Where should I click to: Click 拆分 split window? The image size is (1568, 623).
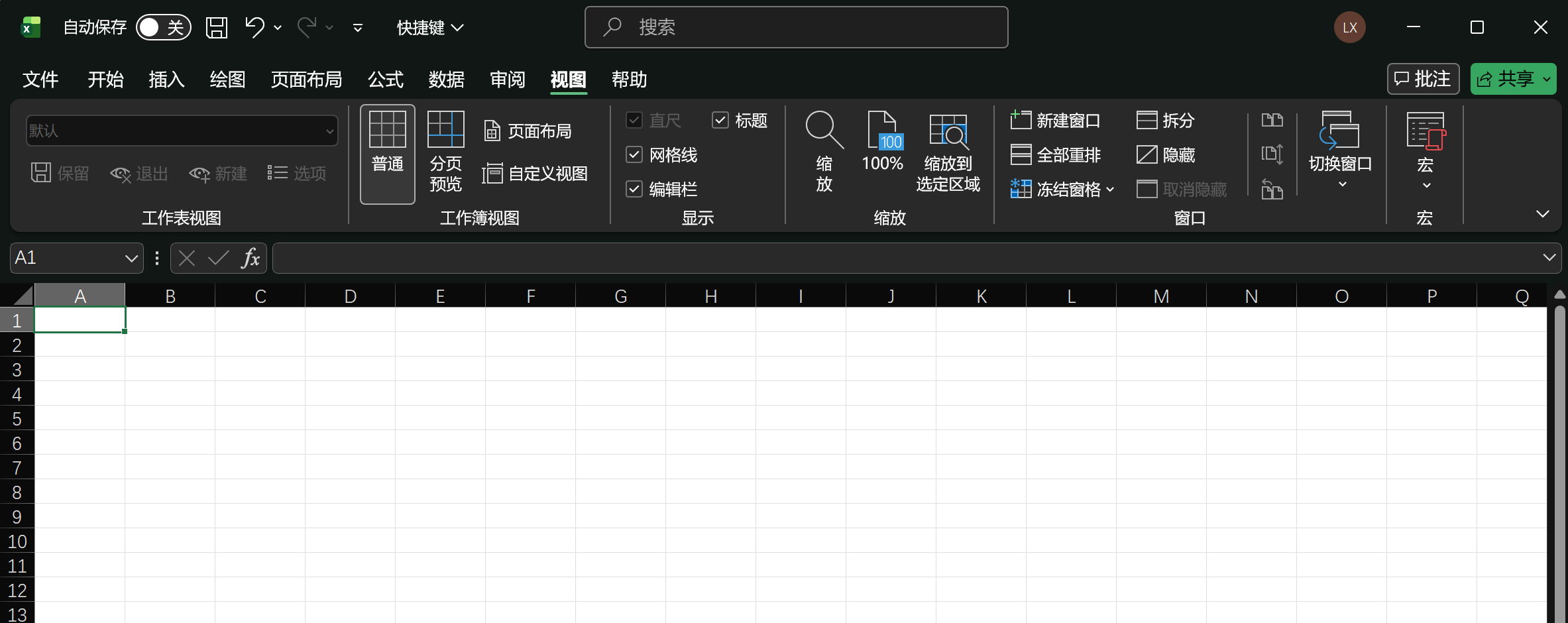[x=1165, y=120]
